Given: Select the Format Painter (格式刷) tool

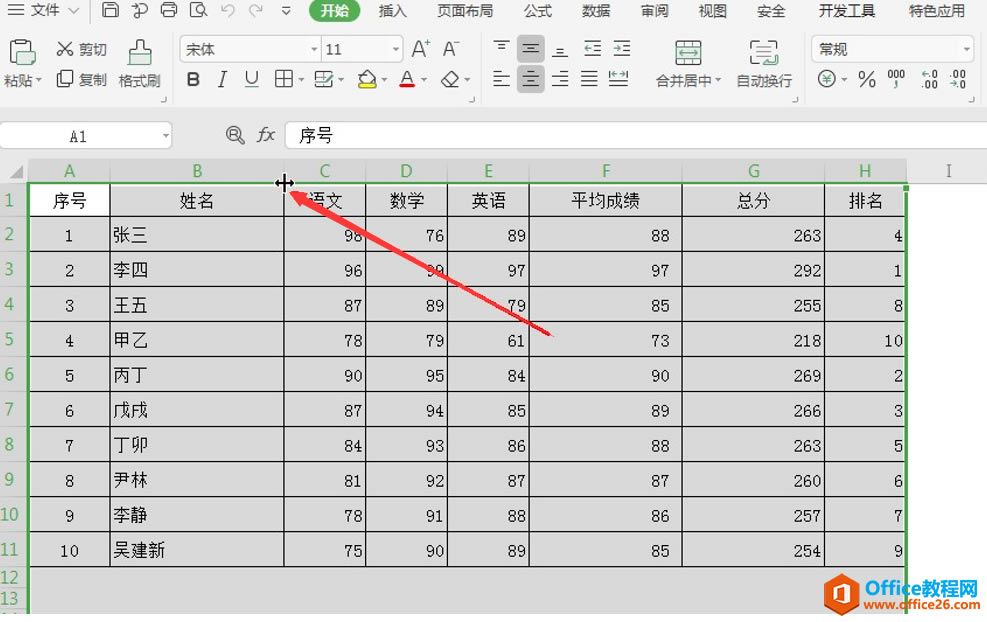Looking at the screenshot, I should 140,63.
